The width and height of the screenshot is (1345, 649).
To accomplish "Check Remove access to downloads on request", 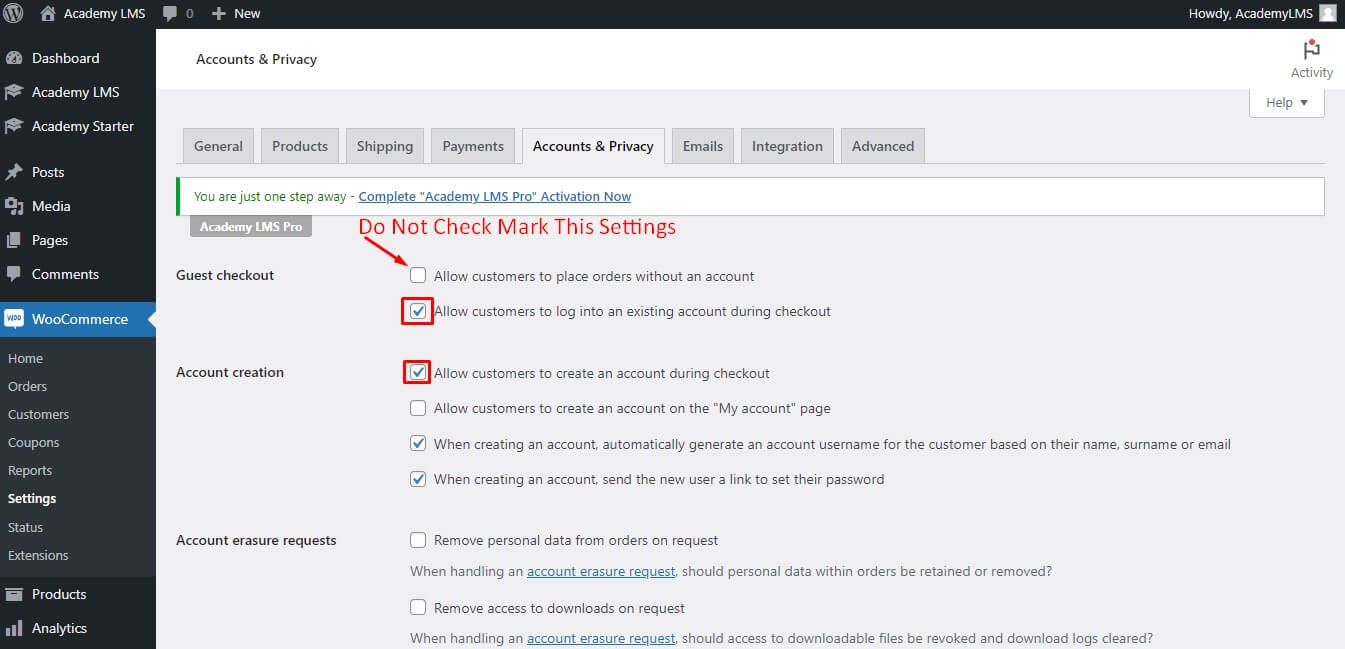I will pyautogui.click(x=418, y=608).
